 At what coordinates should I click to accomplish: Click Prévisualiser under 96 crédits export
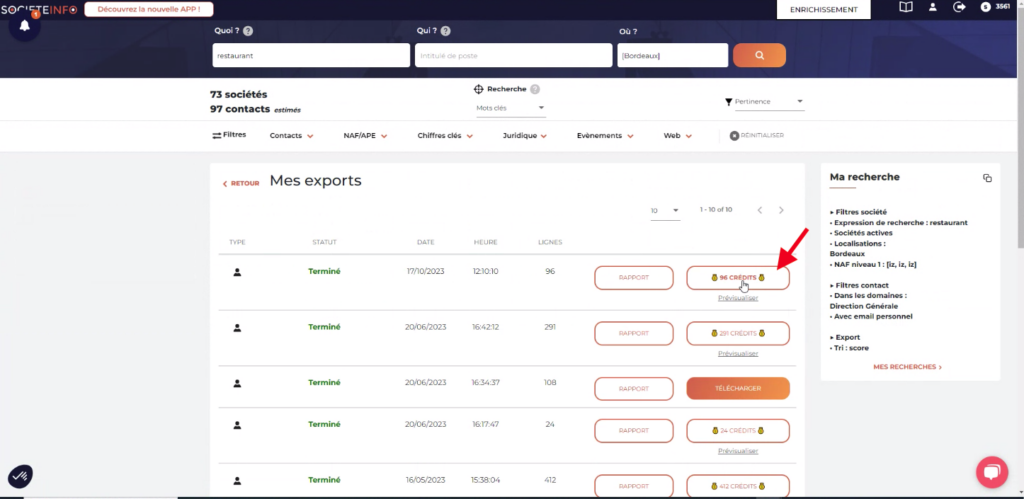click(738, 298)
